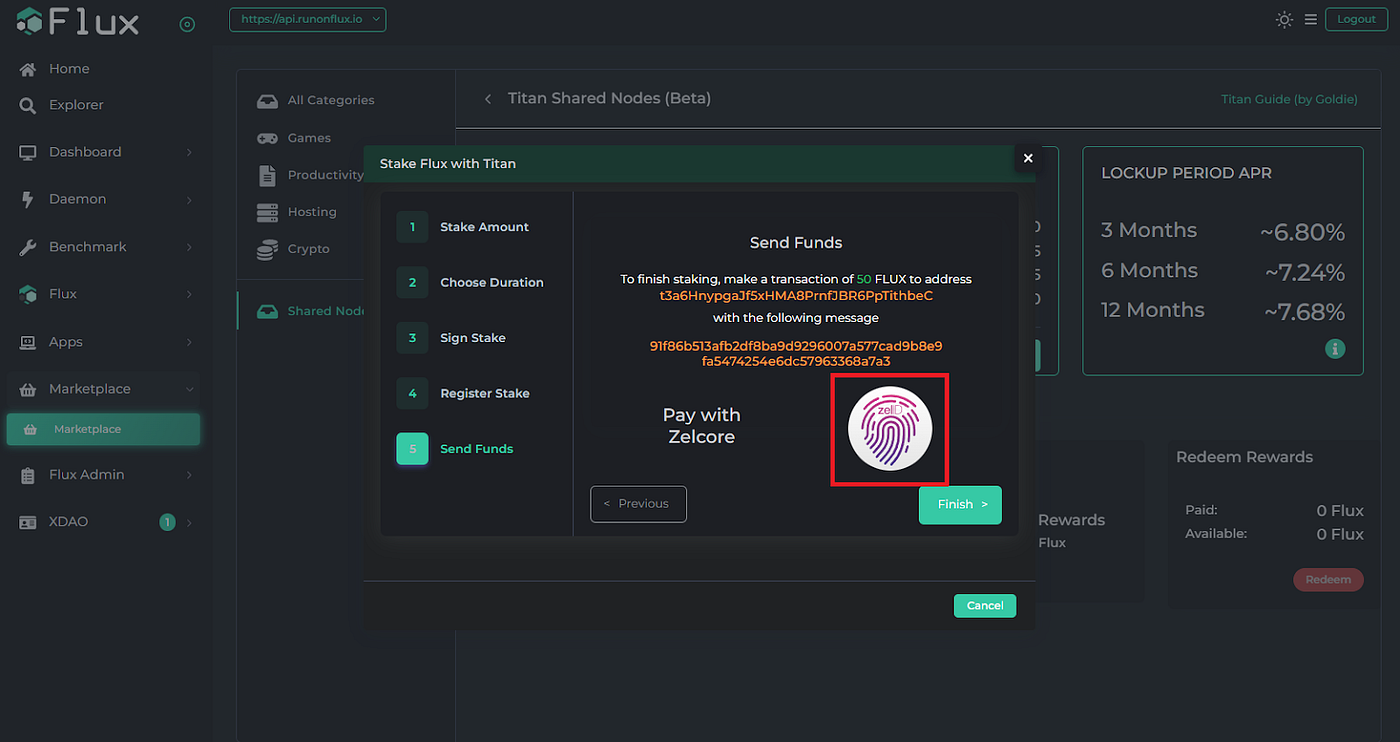Click the Benchmark wrench icon
Screen dimensions: 1400x742
pos(28,247)
